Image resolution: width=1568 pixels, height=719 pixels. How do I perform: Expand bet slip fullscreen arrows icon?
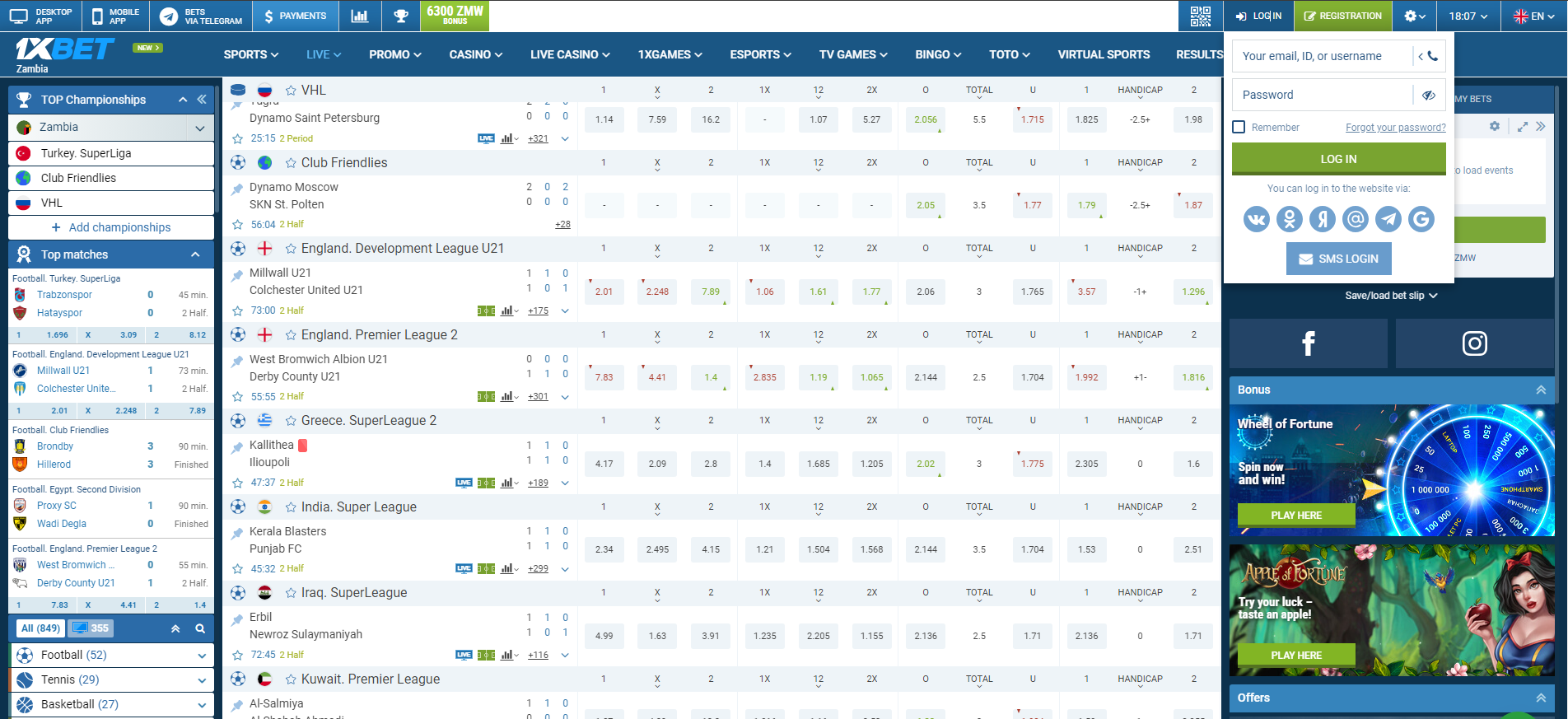click(x=1522, y=127)
